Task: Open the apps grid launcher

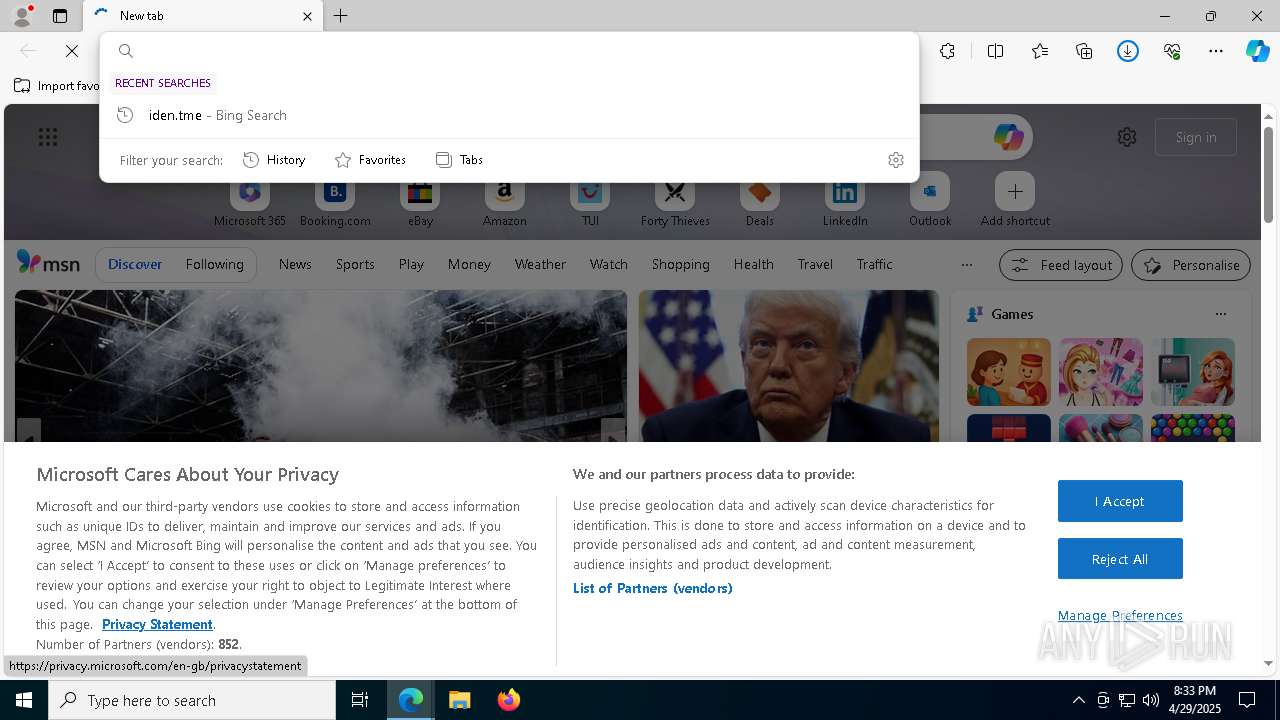Action: click(x=48, y=137)
